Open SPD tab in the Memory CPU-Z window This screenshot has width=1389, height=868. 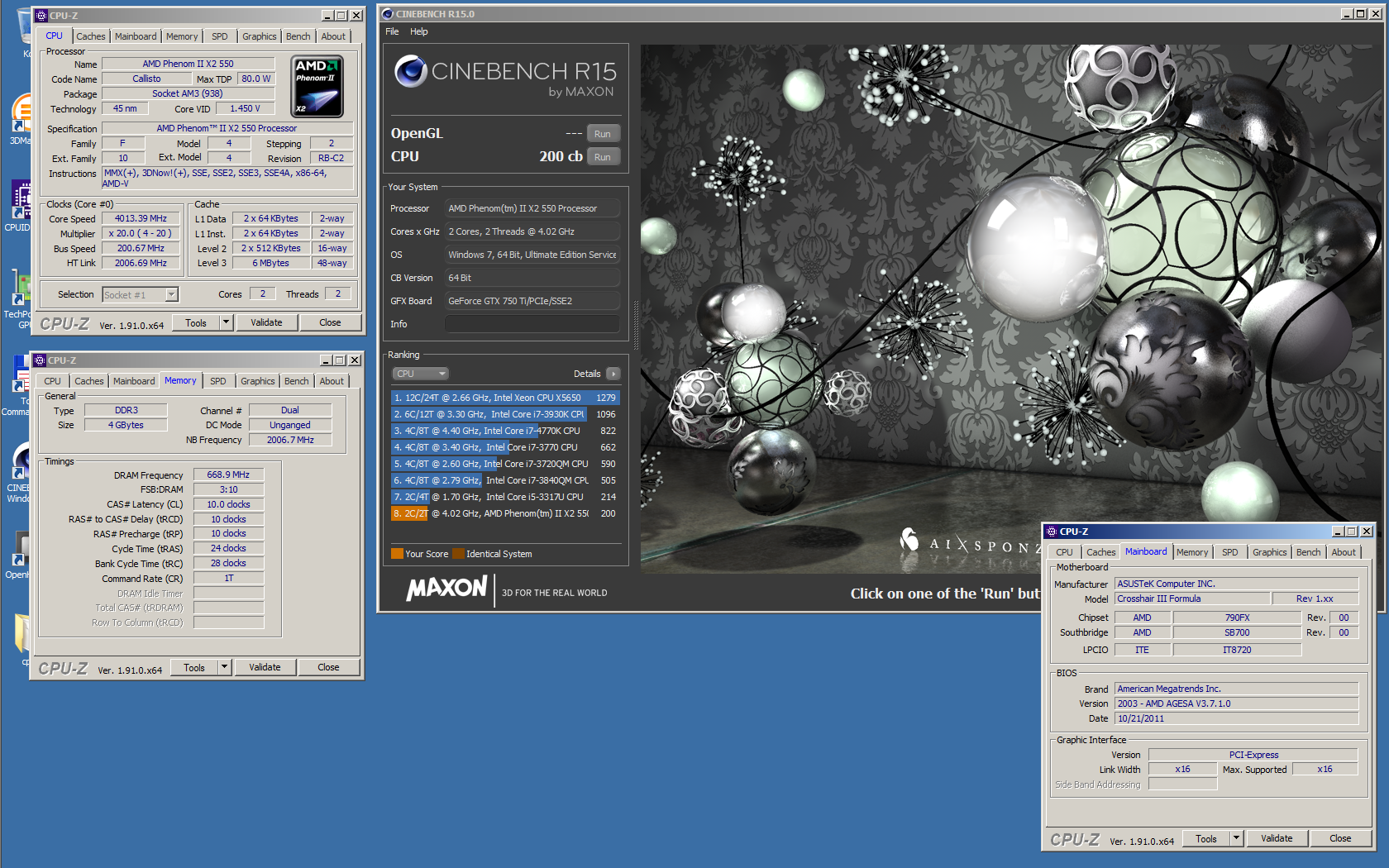(x=218, y=381)
